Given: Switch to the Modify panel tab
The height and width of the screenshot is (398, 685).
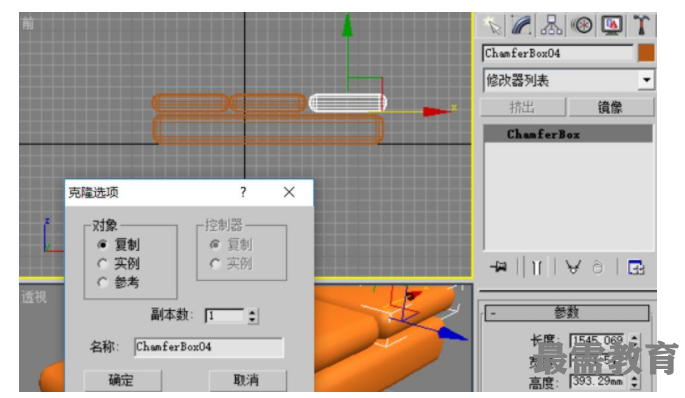Looking at the screenshot, I should pyautogui.click(x=522, y=25).
